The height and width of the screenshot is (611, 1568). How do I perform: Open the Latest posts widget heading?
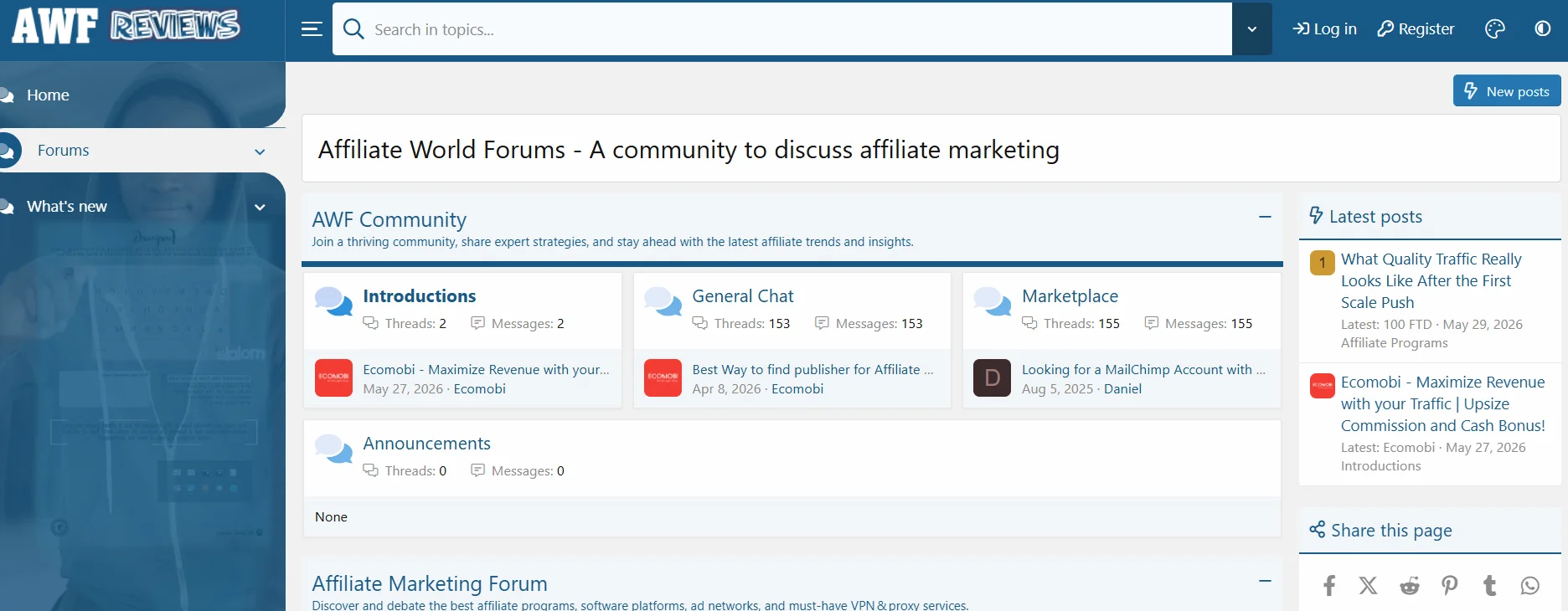(1375, 217)
